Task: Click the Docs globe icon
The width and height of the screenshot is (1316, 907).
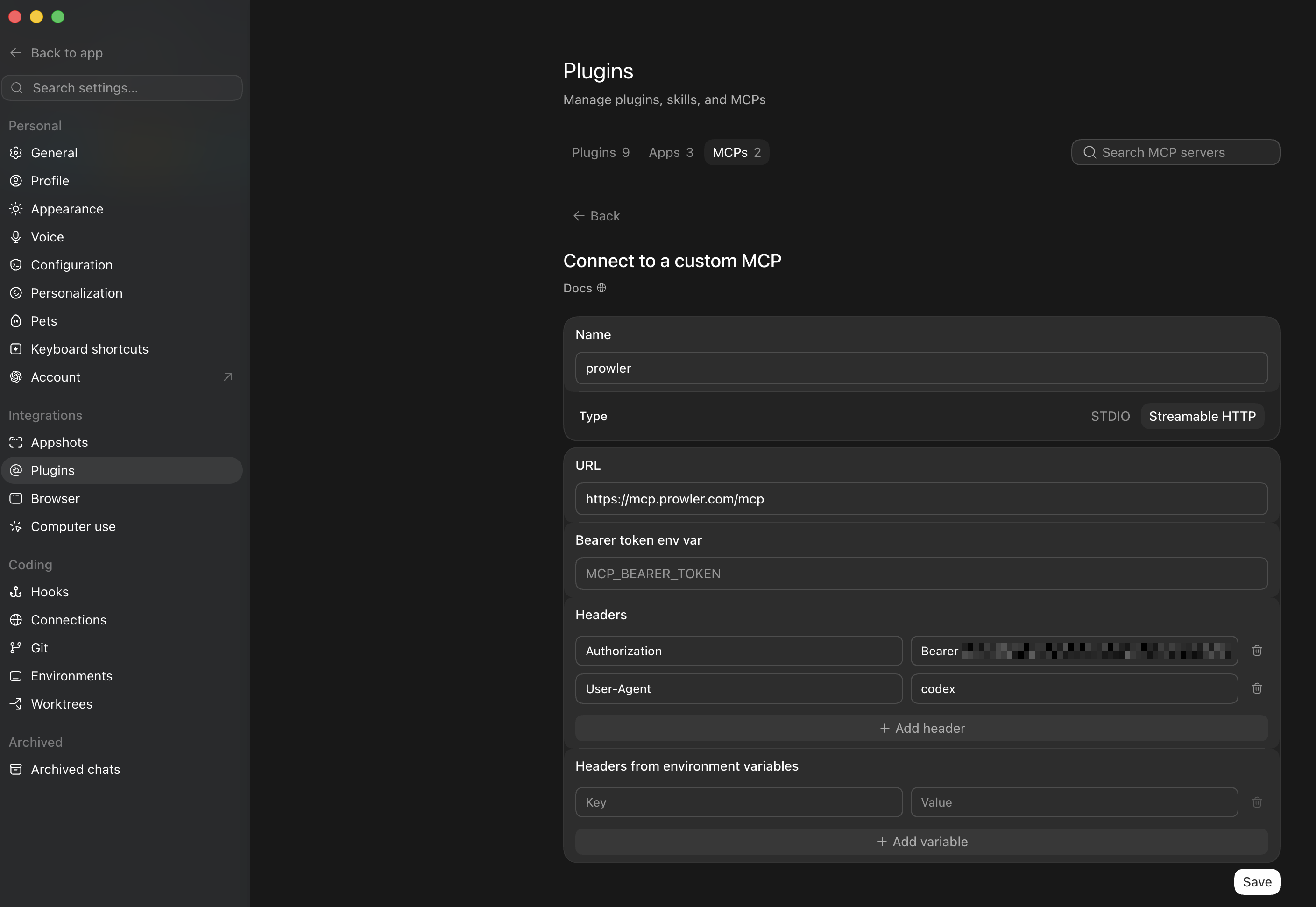Action: tap(601, 288)
